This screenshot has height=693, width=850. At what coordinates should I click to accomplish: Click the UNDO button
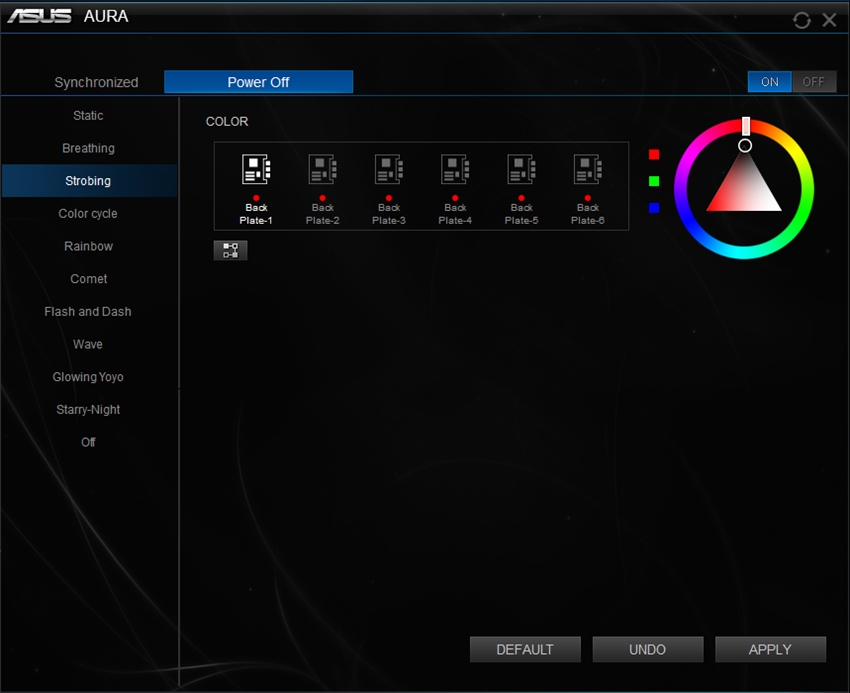647,650
